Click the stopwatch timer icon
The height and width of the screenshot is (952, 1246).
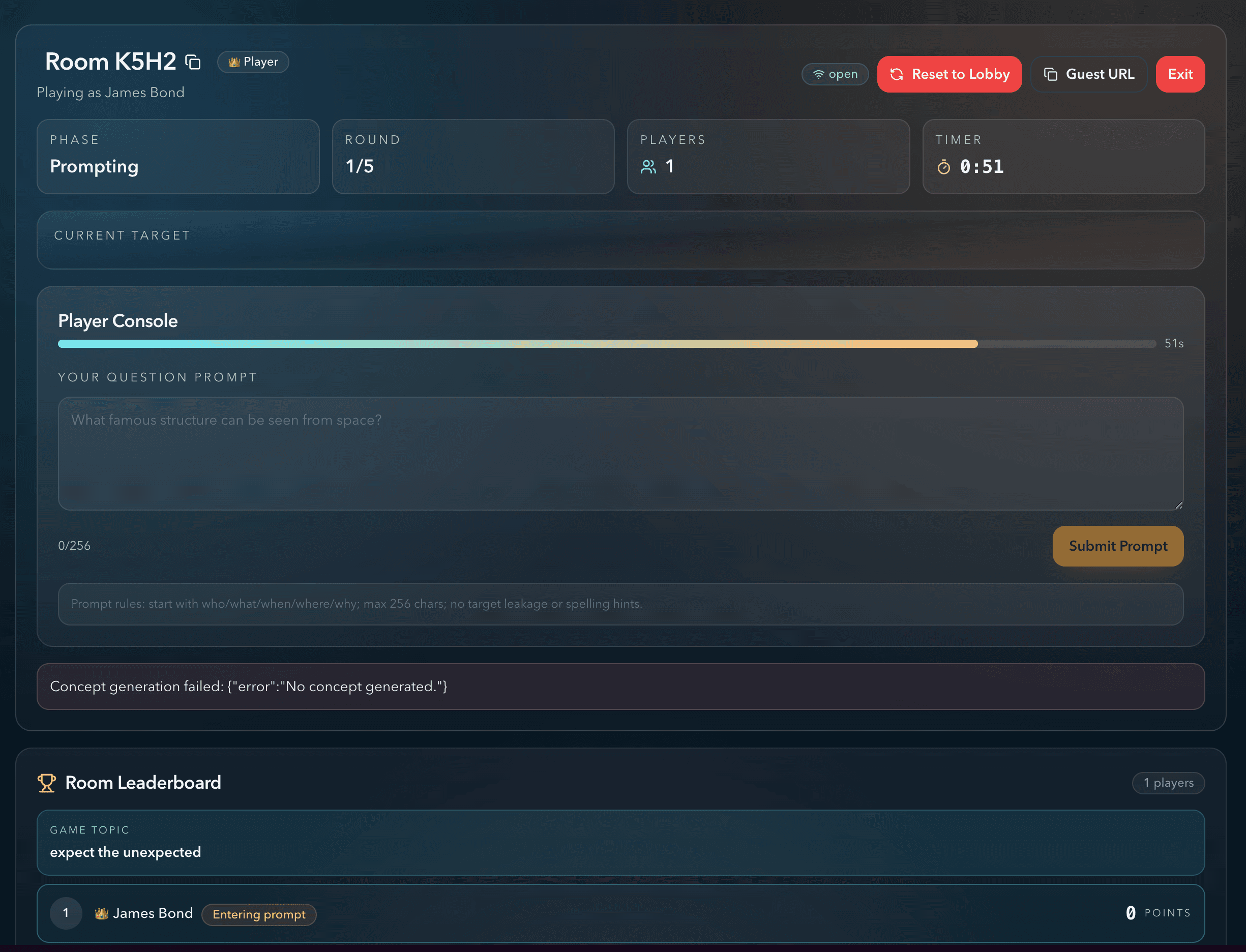[x=943, y=167]
